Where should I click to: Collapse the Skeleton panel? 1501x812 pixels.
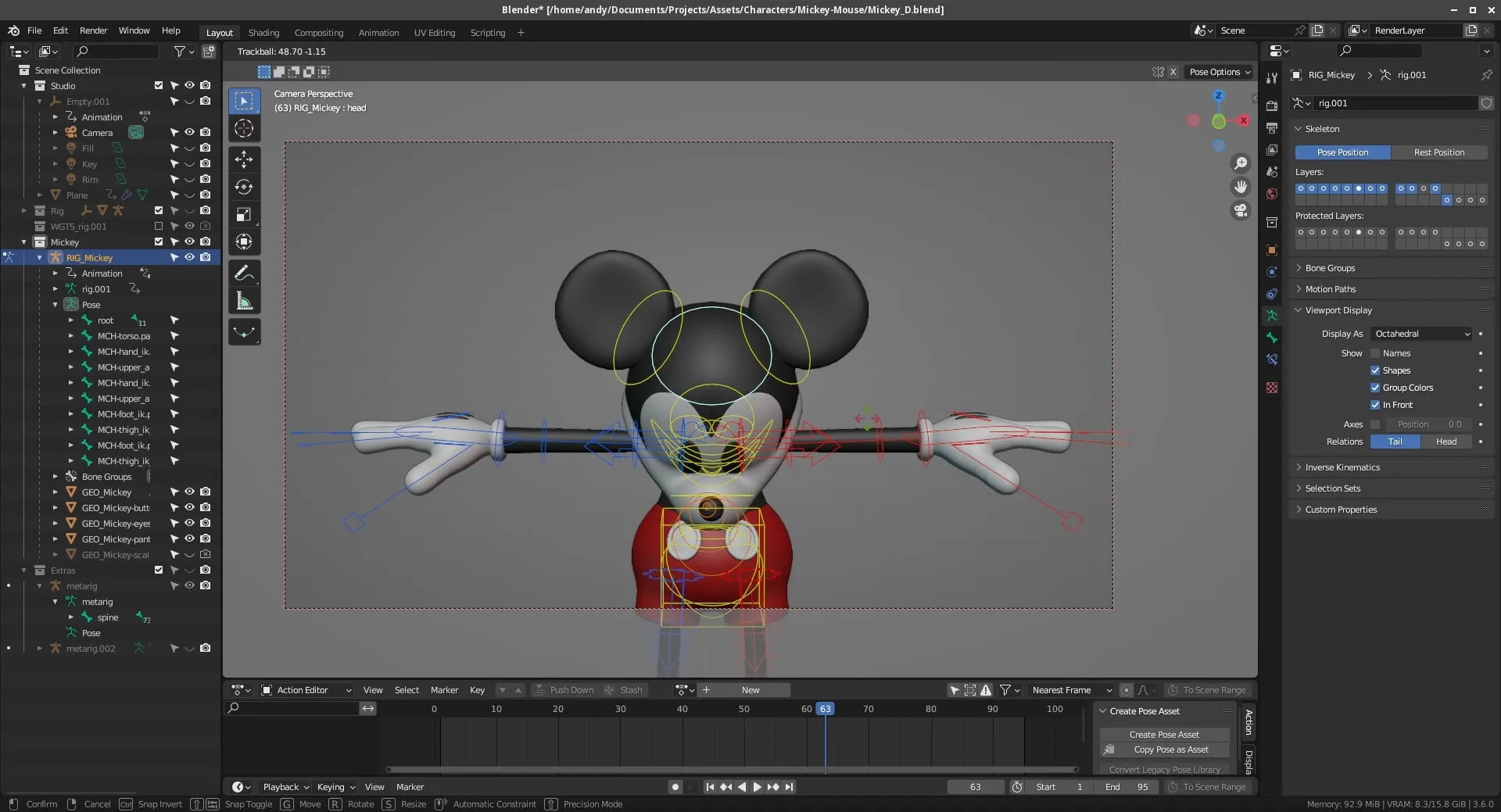(x=1322, y=129)
